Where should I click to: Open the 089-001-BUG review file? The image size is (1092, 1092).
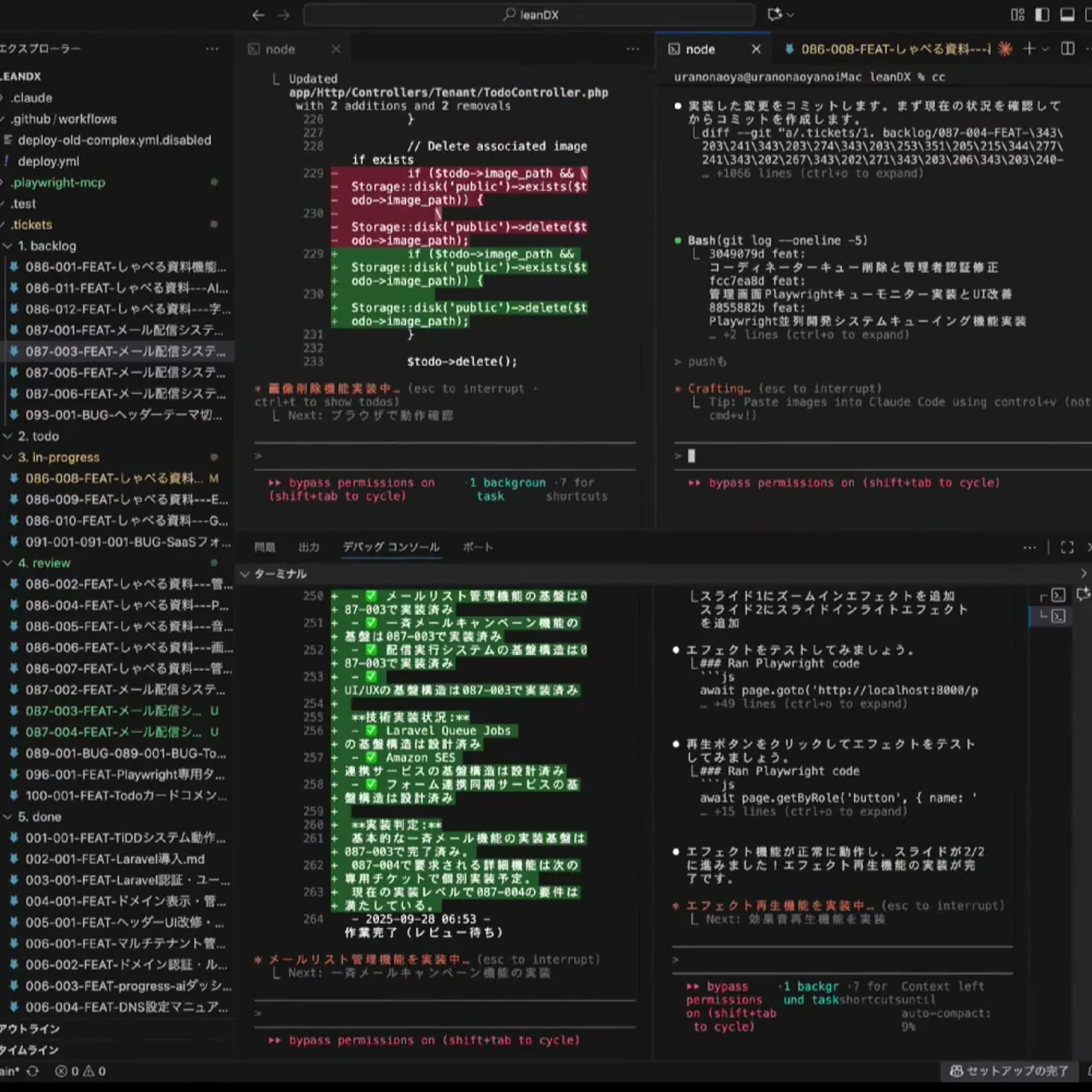pyautogui.click(x=125, y=753)
